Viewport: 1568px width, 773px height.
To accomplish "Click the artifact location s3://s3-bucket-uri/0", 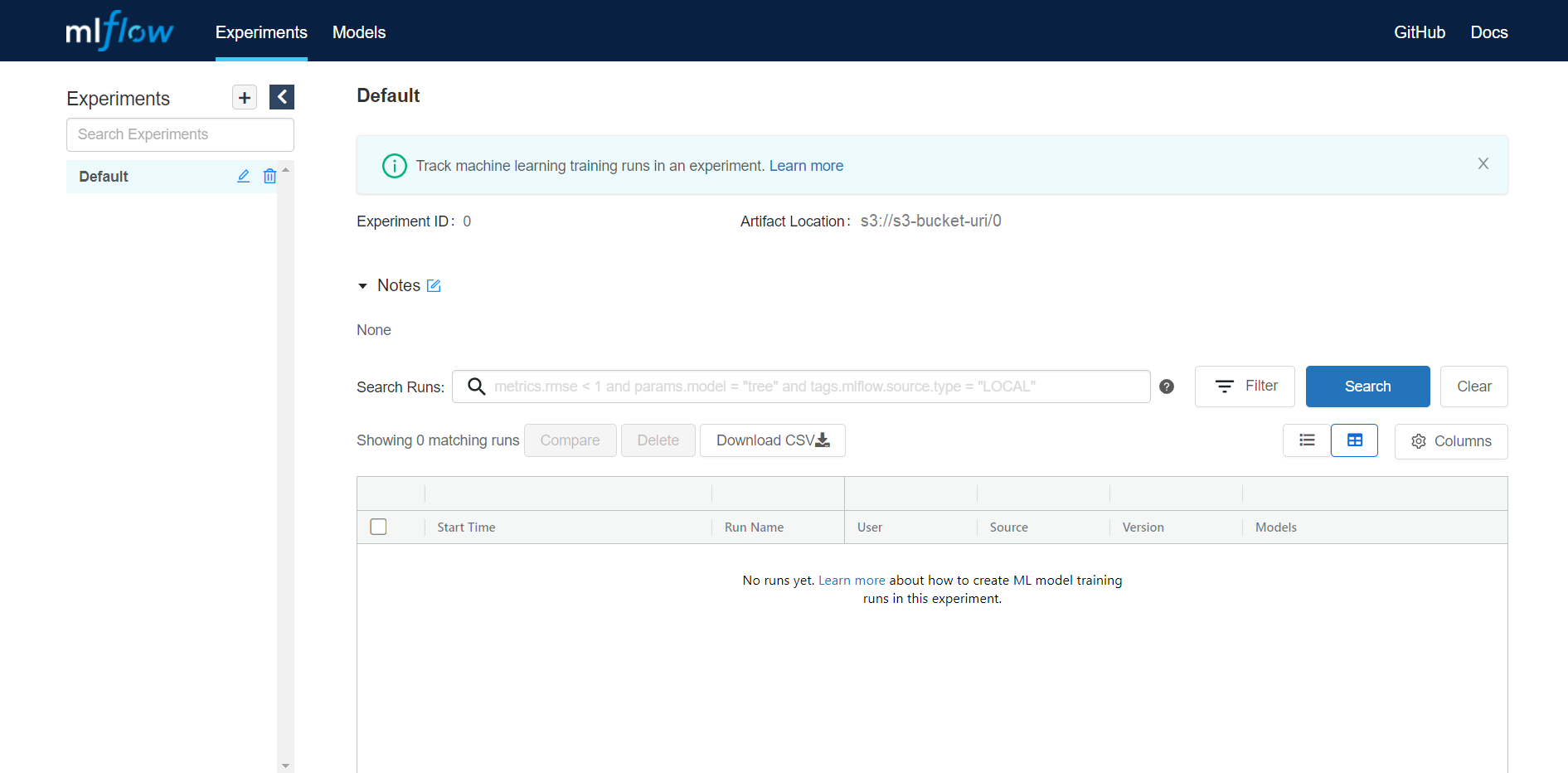I will 931,221.
